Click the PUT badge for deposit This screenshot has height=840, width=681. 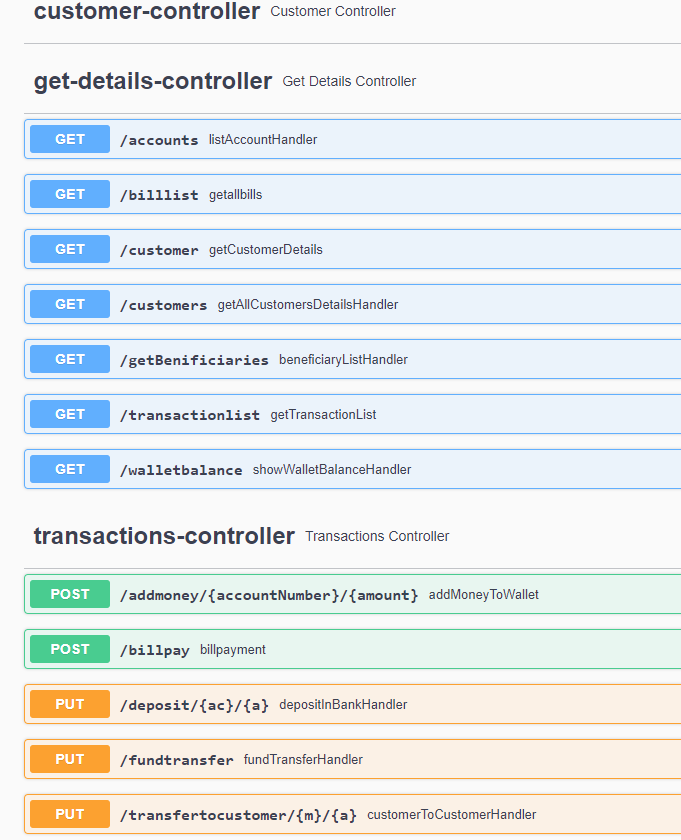click(x=70, y=704)
